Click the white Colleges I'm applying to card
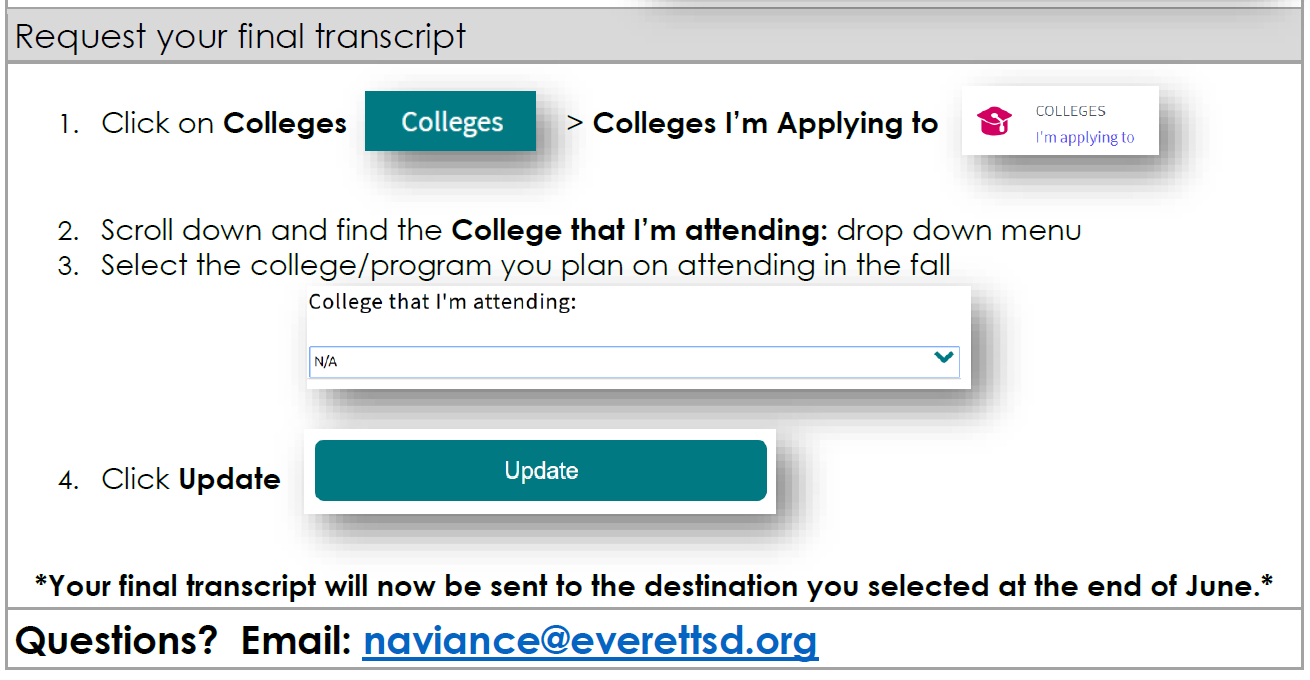The width and height of the screenshot is (1310, 680). point(1060,120)
